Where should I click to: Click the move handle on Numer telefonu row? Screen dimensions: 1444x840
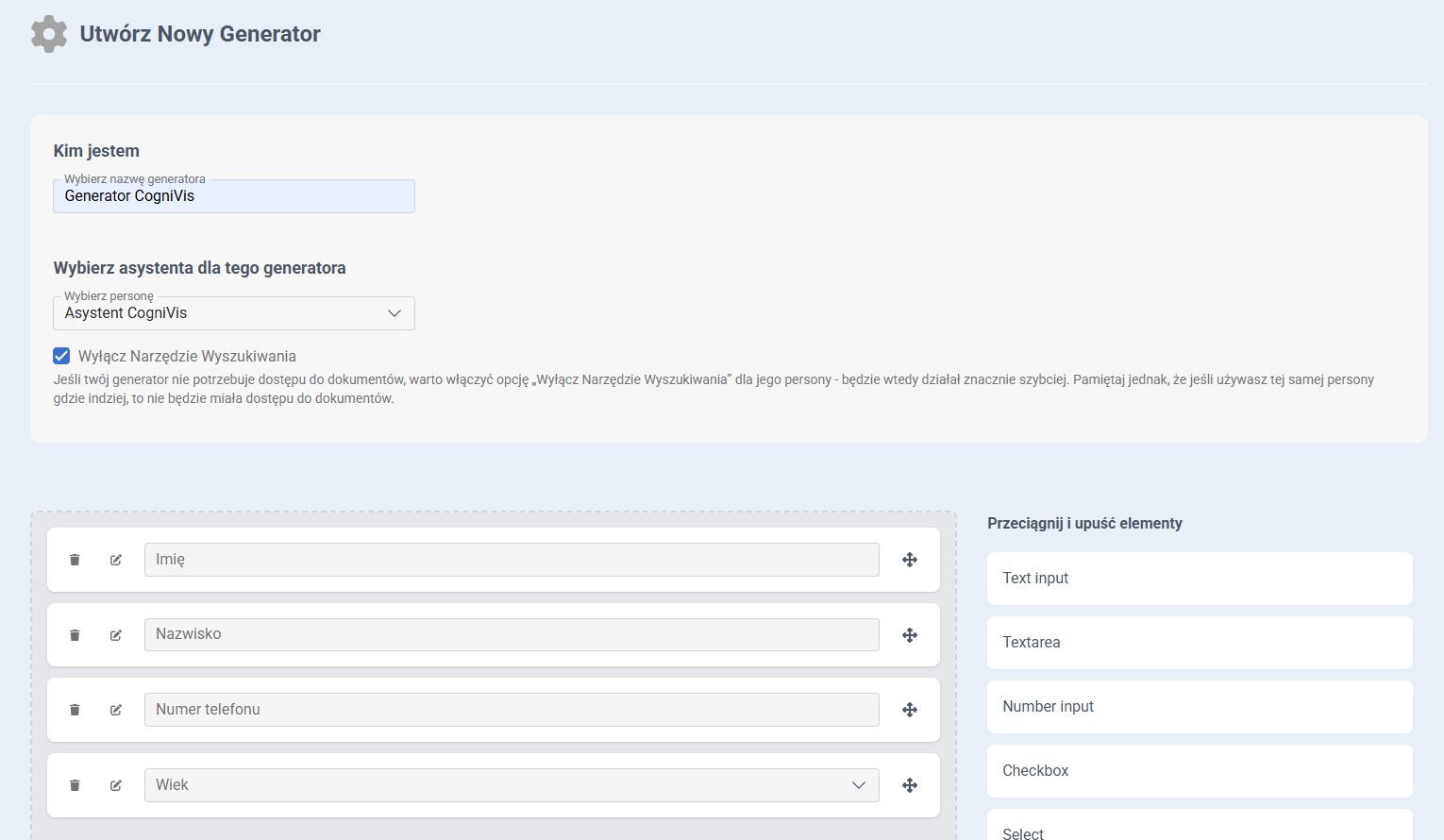(910, 710)
